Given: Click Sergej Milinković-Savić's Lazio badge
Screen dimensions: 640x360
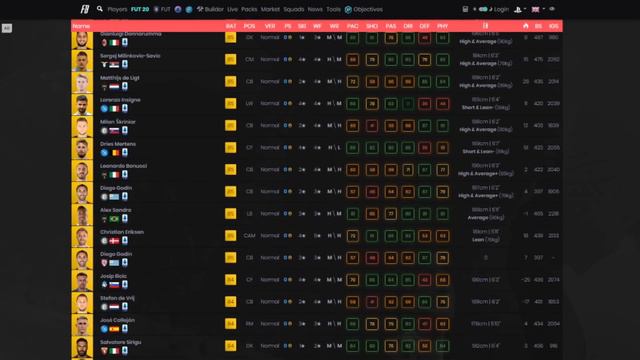Looking at the screenshot, I should pos(104,64).
